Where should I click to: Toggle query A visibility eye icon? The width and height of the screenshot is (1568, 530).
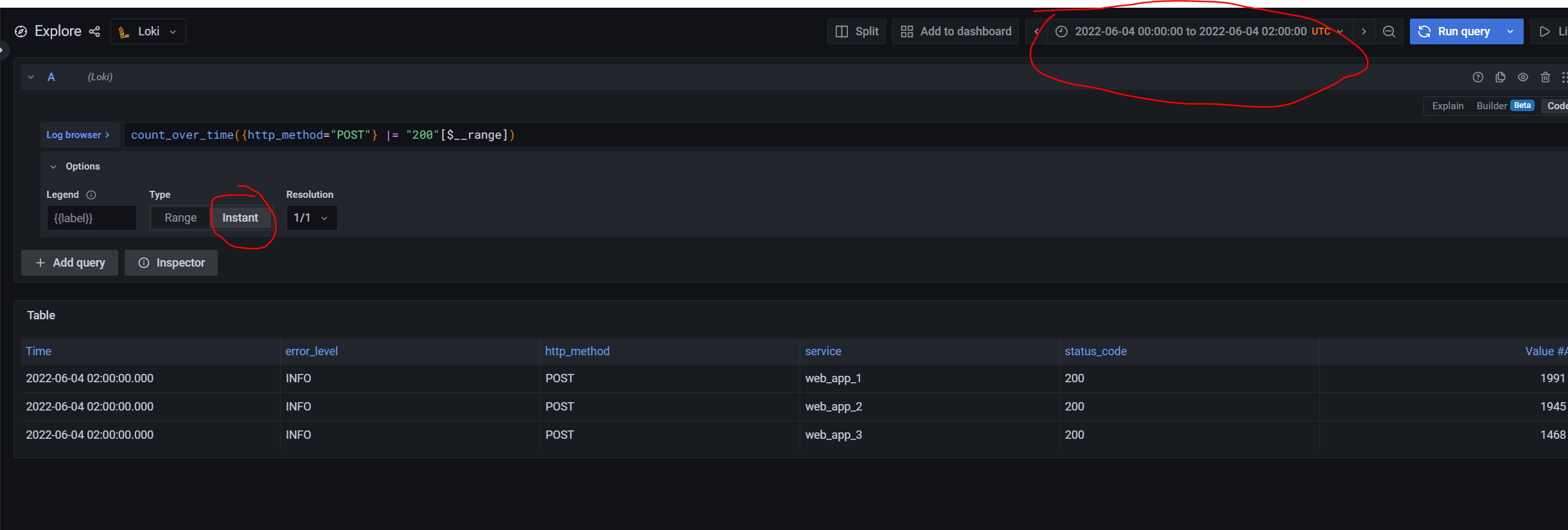[1523, 77]
